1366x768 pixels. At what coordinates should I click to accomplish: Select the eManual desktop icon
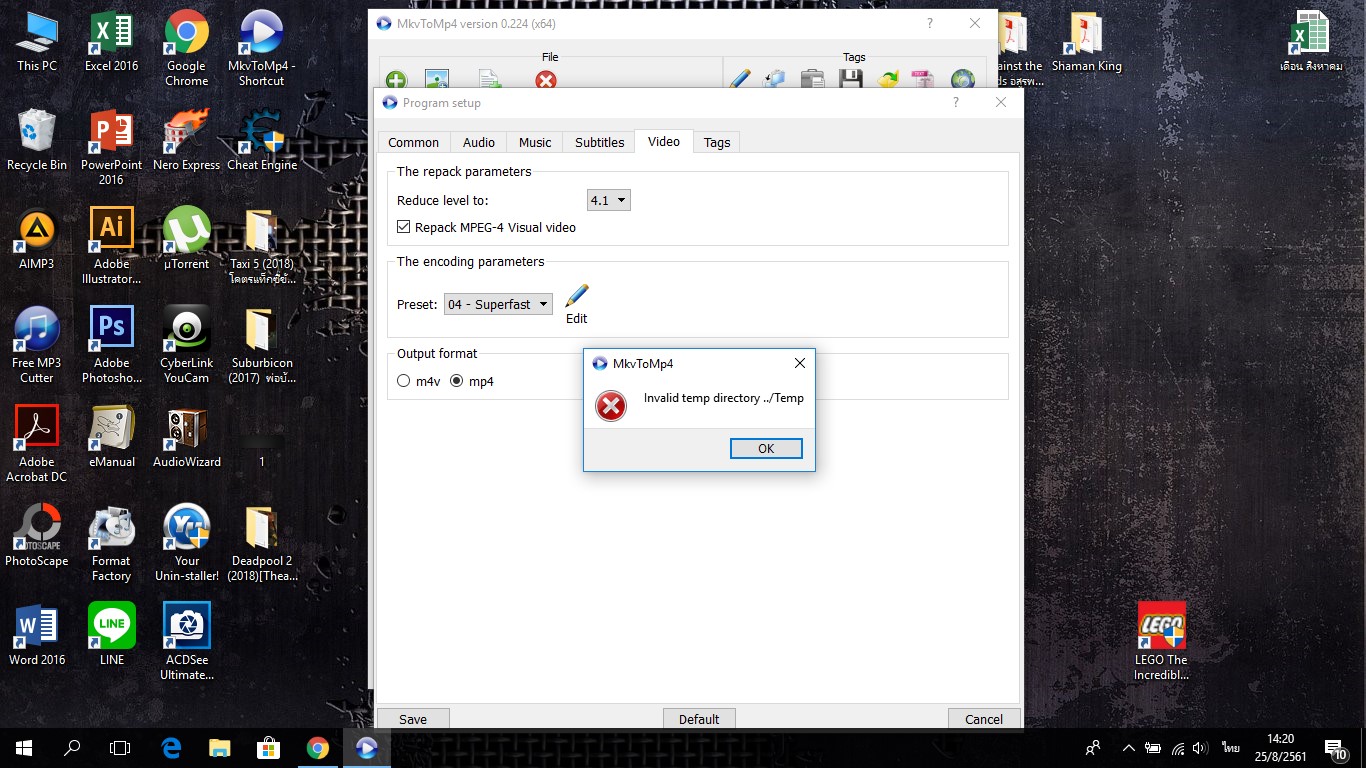coord(112,437)
